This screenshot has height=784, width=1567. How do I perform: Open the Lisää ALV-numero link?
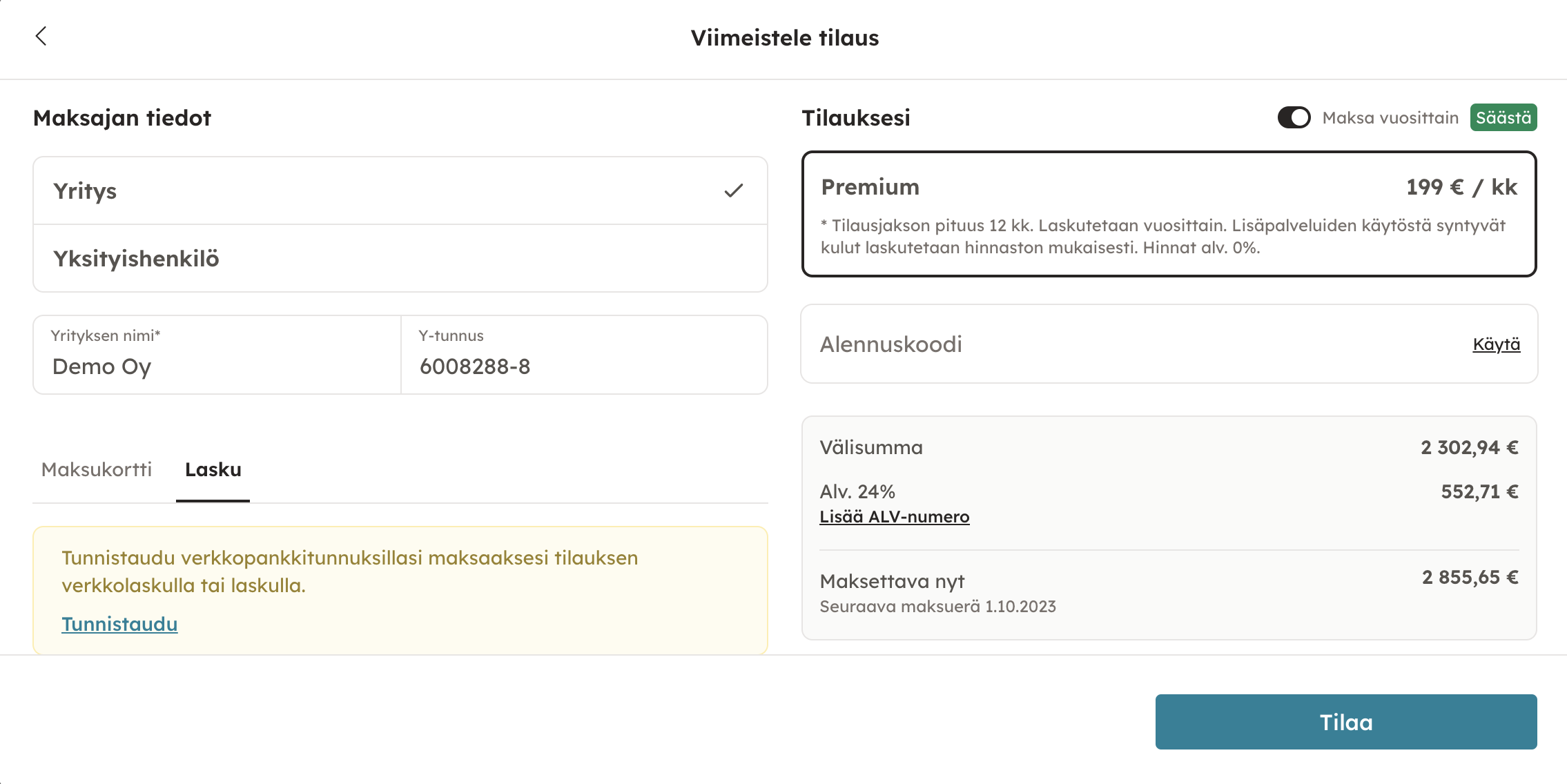click(x=894, y=516)
